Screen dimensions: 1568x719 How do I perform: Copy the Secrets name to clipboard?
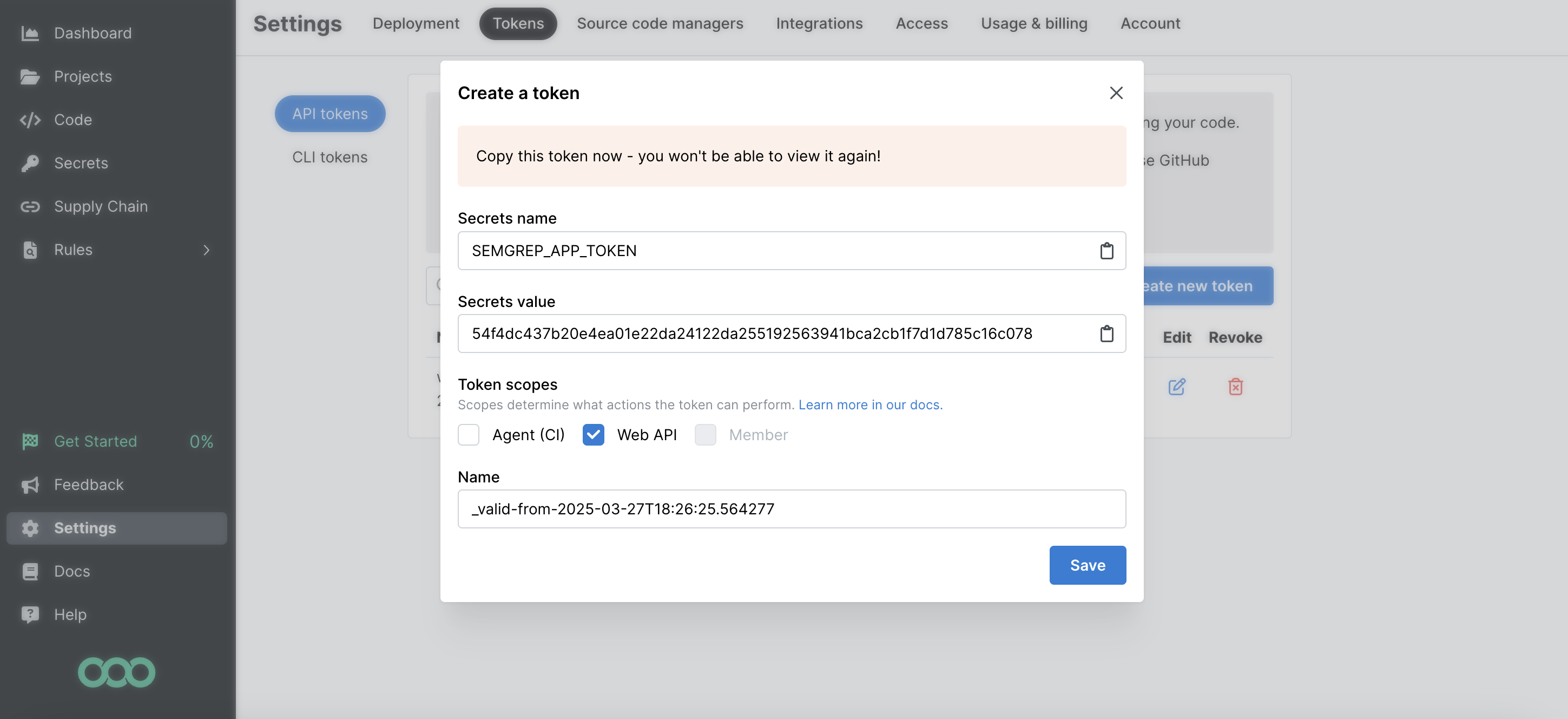point(1106,251)
